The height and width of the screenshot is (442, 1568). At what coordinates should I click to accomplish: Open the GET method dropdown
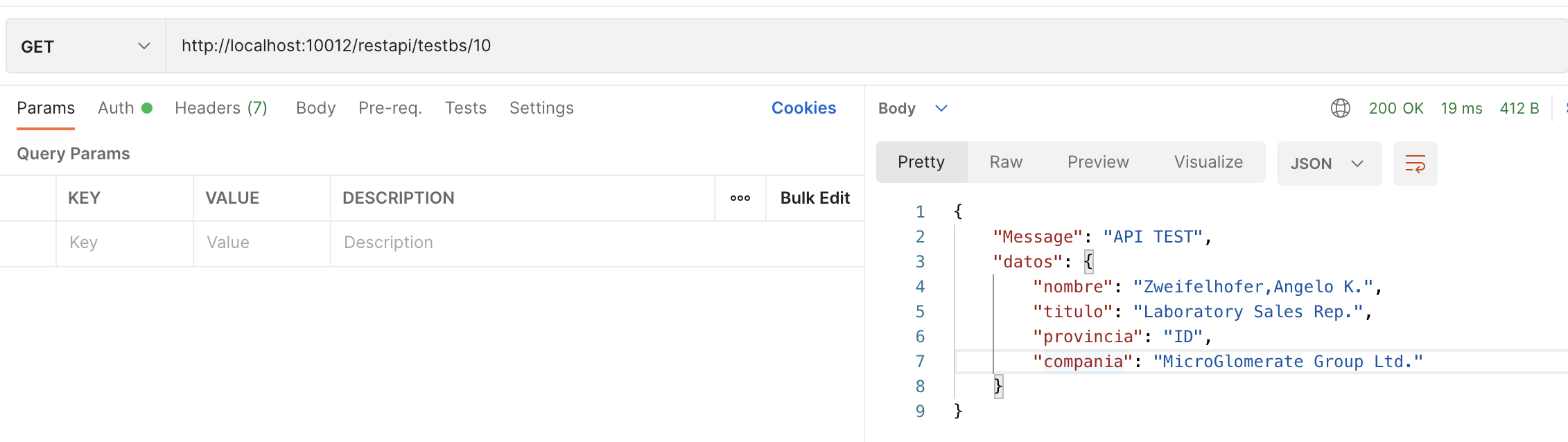coord(86,46)
